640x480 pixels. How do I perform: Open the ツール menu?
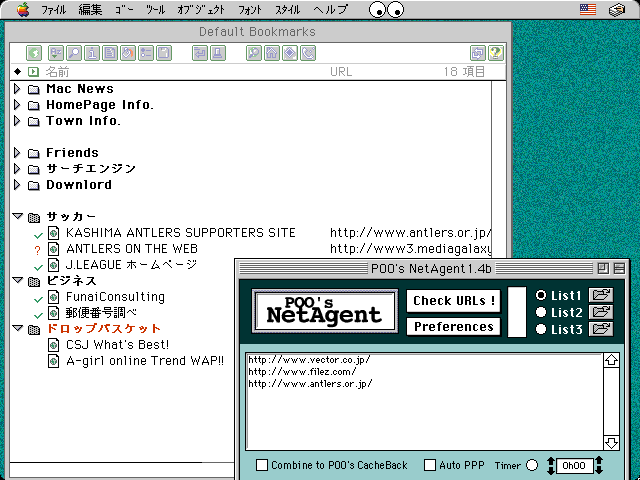(x=156, y=10)
